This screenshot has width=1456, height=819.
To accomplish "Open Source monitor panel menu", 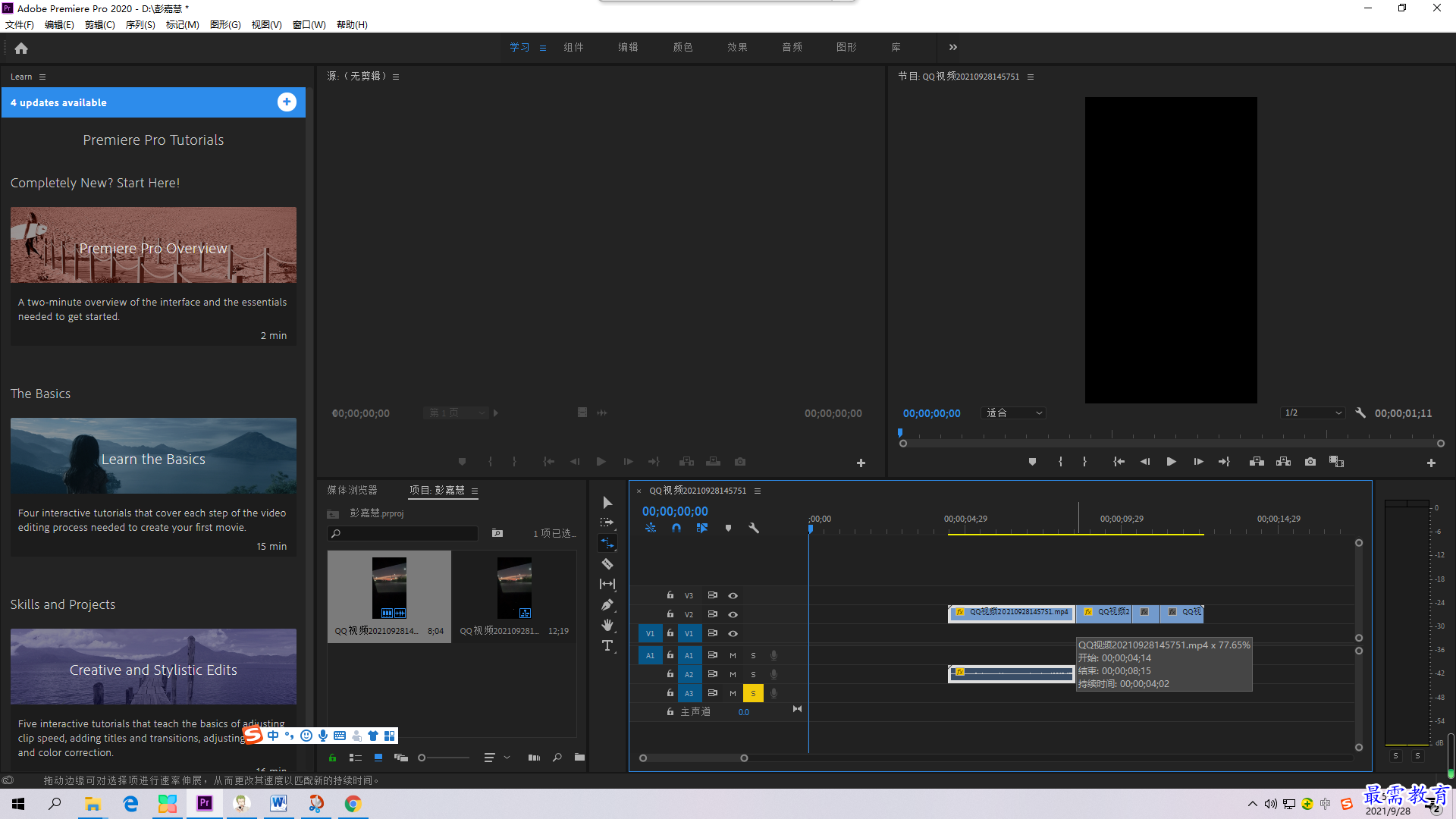I will pos(396,77).
